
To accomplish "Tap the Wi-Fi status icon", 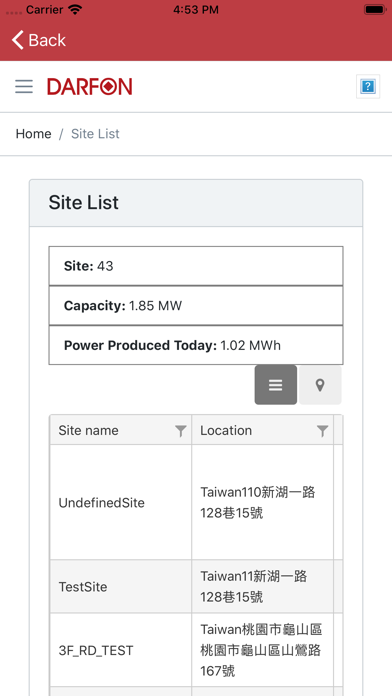I will click(75, 10).
